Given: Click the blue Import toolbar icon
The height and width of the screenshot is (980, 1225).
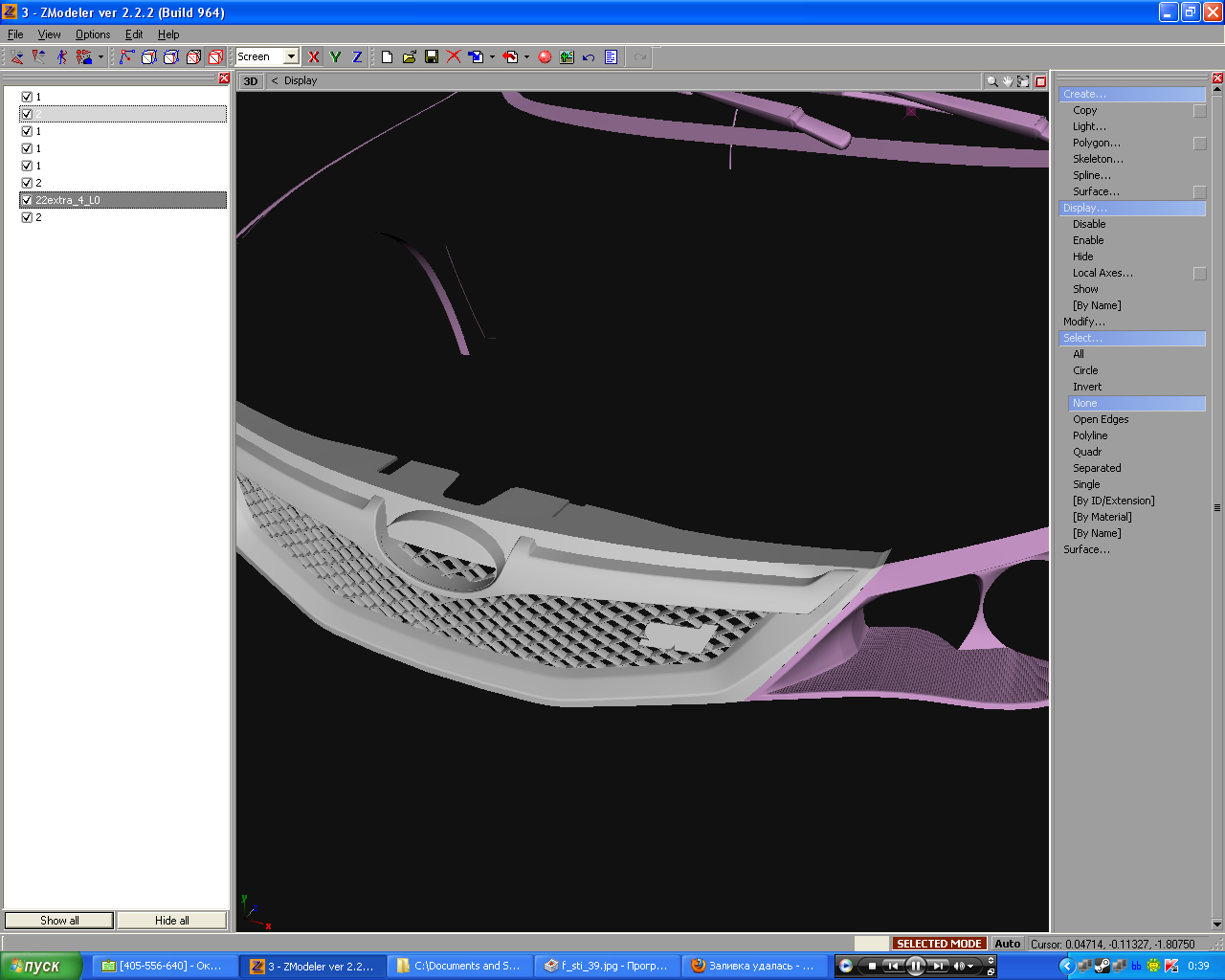Looking at the screenshot, I should tap(476, 57).
